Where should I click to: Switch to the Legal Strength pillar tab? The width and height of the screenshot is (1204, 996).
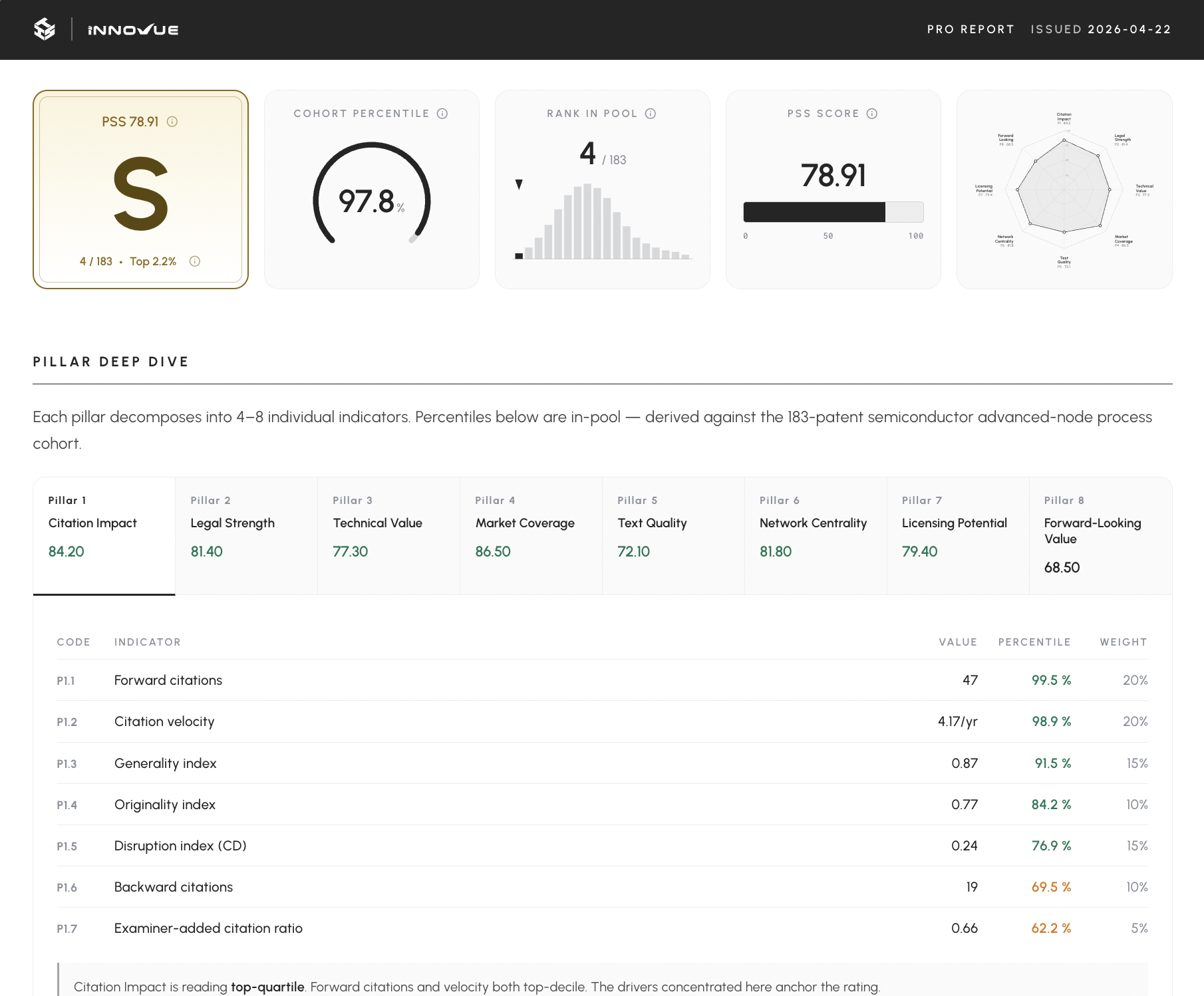246,536
